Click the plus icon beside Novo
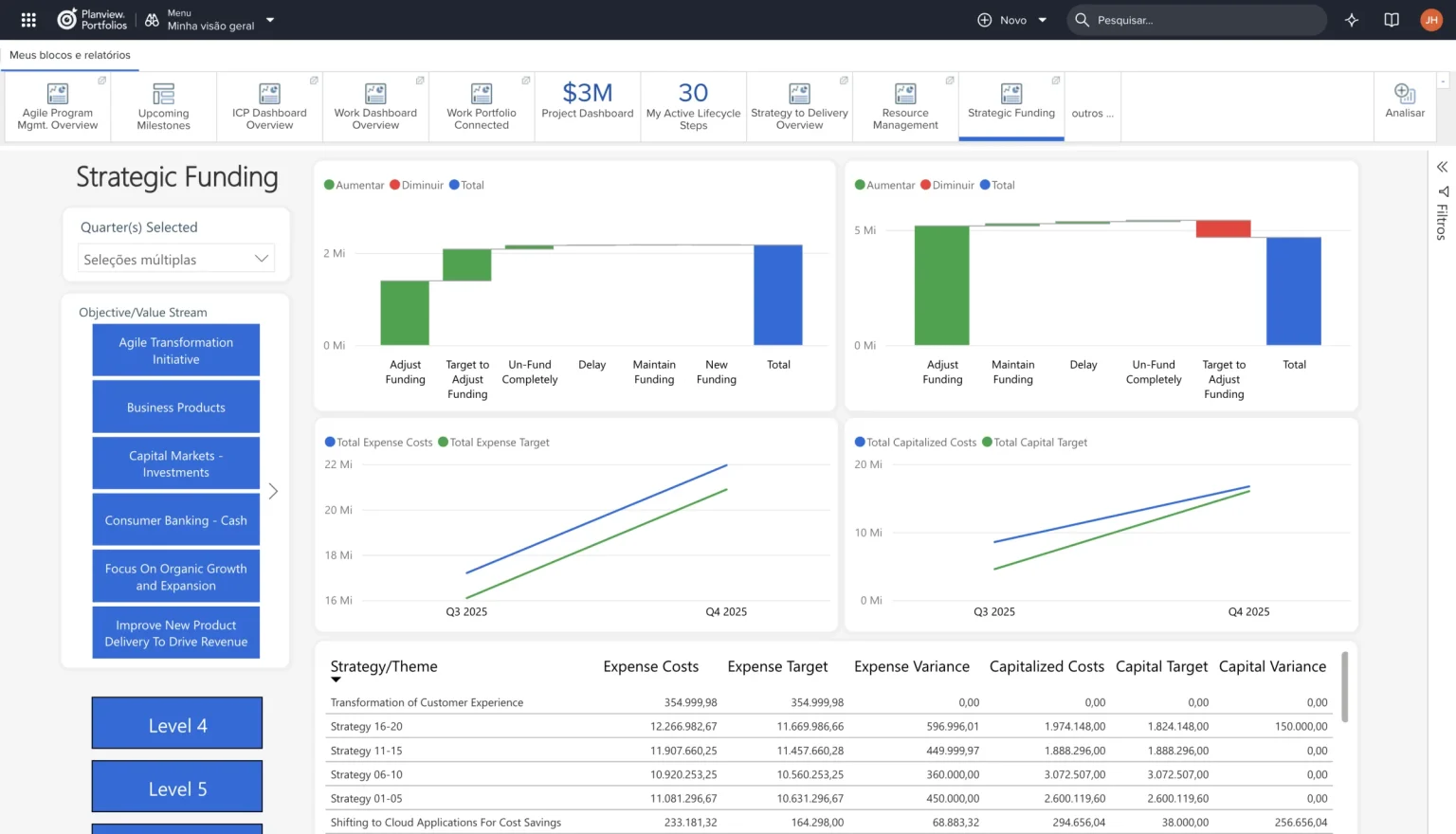This screenshot has width=1456, height=834. click(985, 20)
